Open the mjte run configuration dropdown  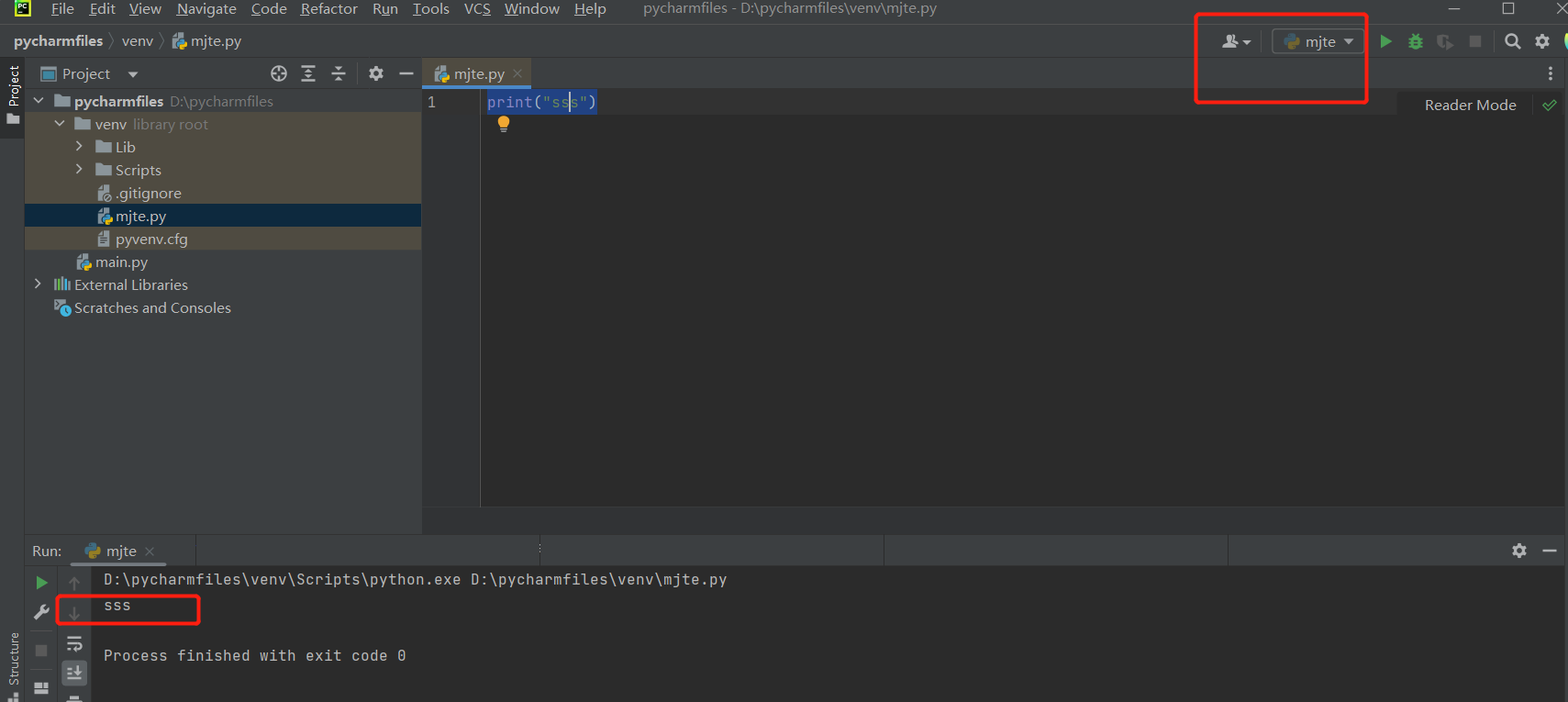(1318, 41)
